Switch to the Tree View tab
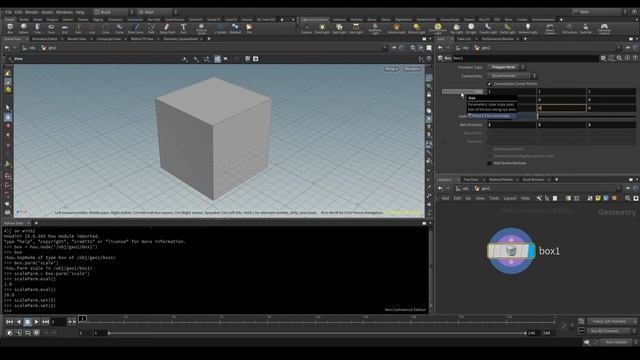Viewport: 640px width, 360px height. (x=471, y=180)
